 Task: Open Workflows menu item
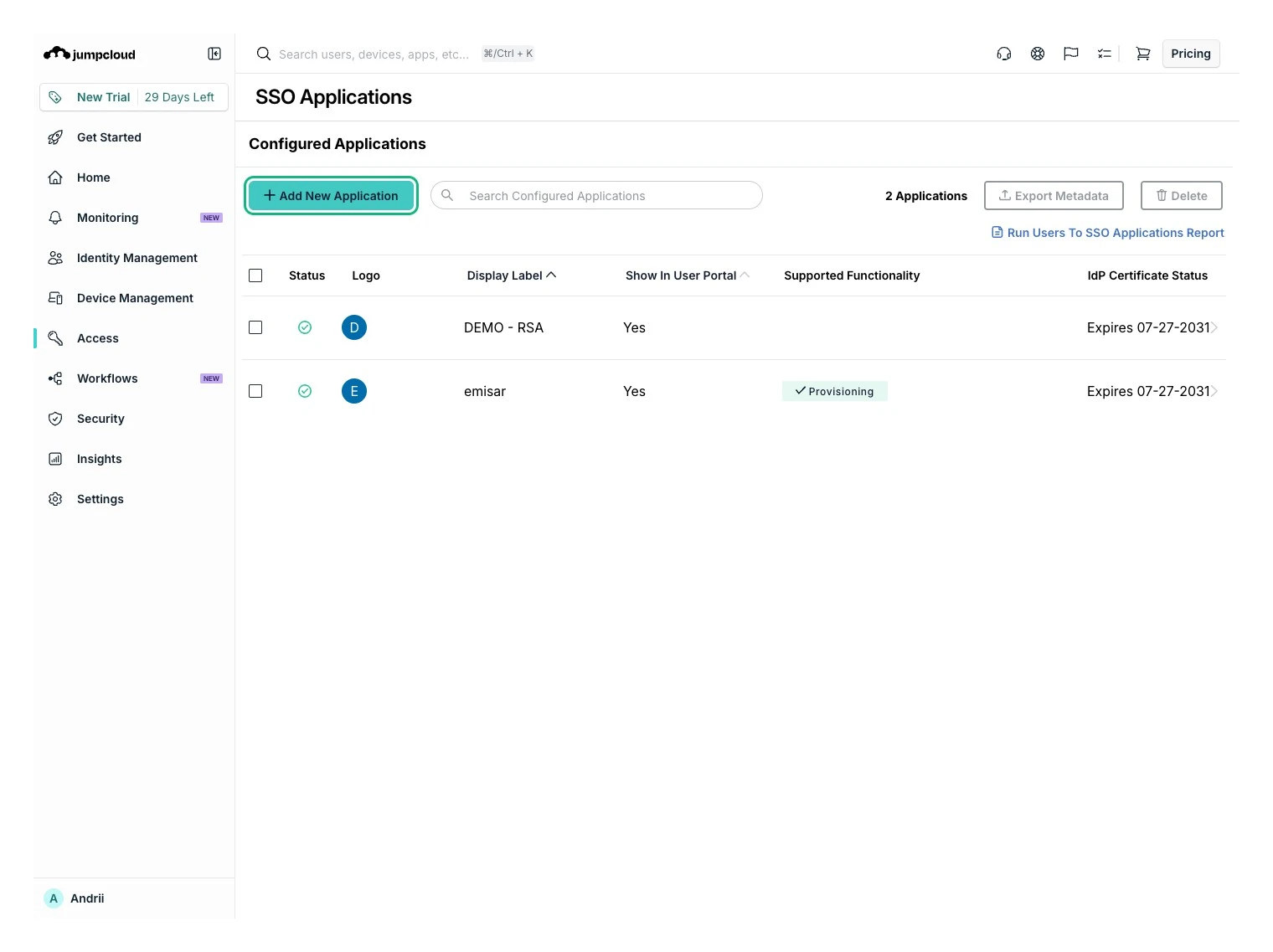pyautogui.click(x=107, y=378)
